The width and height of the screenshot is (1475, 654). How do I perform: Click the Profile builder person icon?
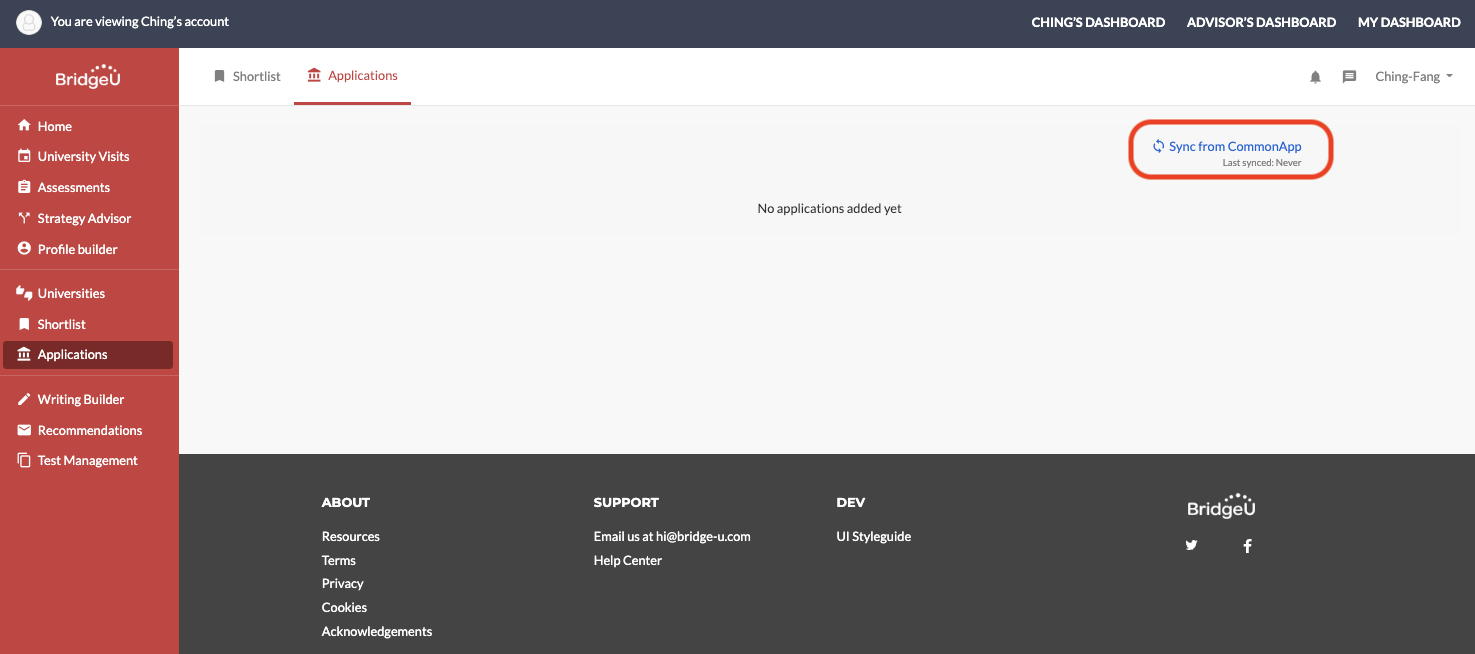point(24,249)
